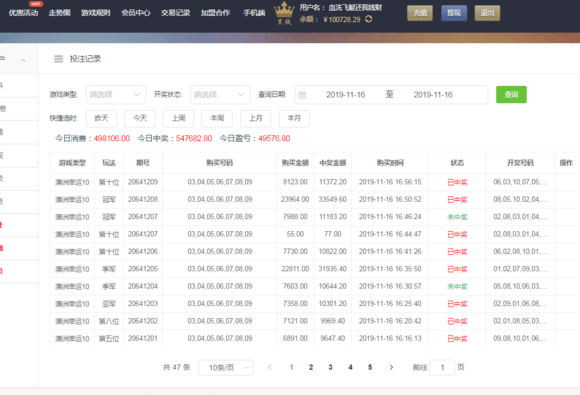Click 共 47 条 total count text
Screen dimensions: 580x395
click(176, 367)
